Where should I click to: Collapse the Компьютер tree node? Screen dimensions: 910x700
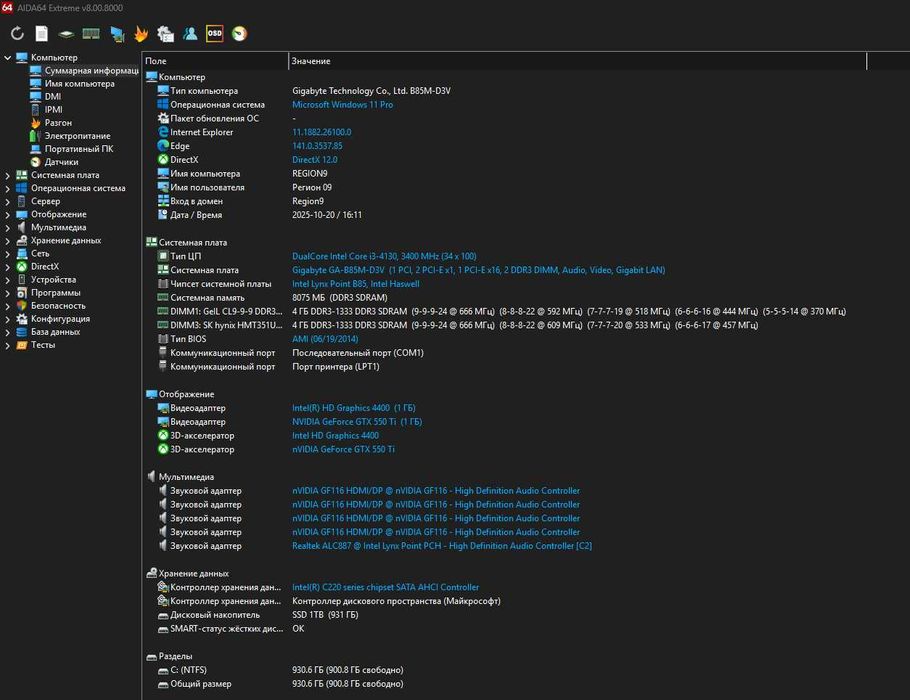coord(8,57)
